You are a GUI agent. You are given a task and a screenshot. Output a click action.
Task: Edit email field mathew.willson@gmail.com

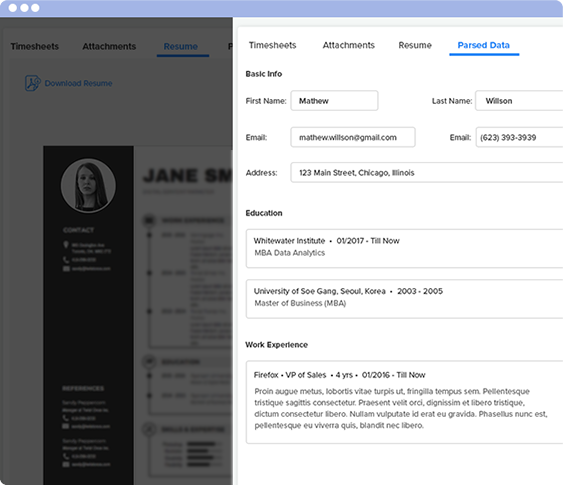coord(353,137)
